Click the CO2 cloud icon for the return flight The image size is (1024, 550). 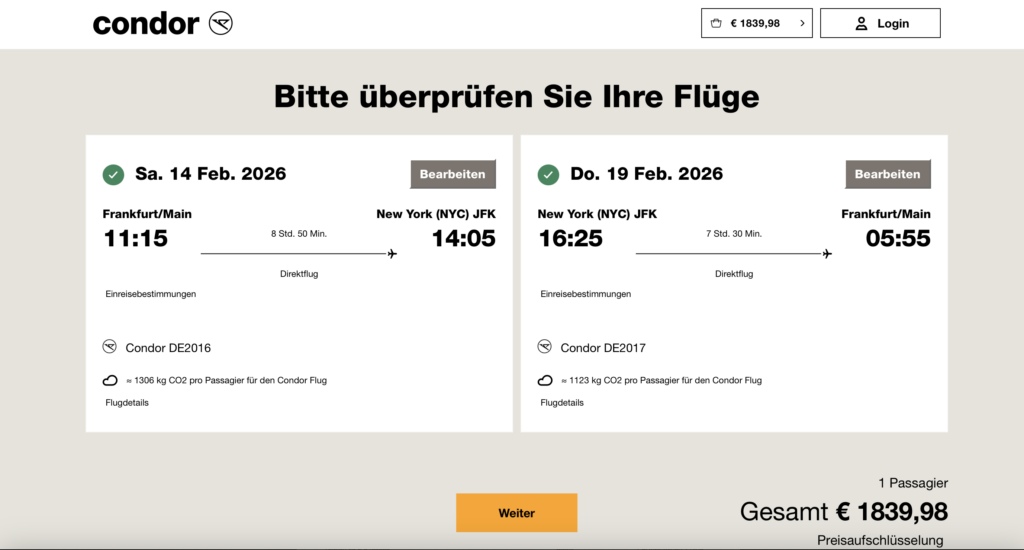click(545, 380)
